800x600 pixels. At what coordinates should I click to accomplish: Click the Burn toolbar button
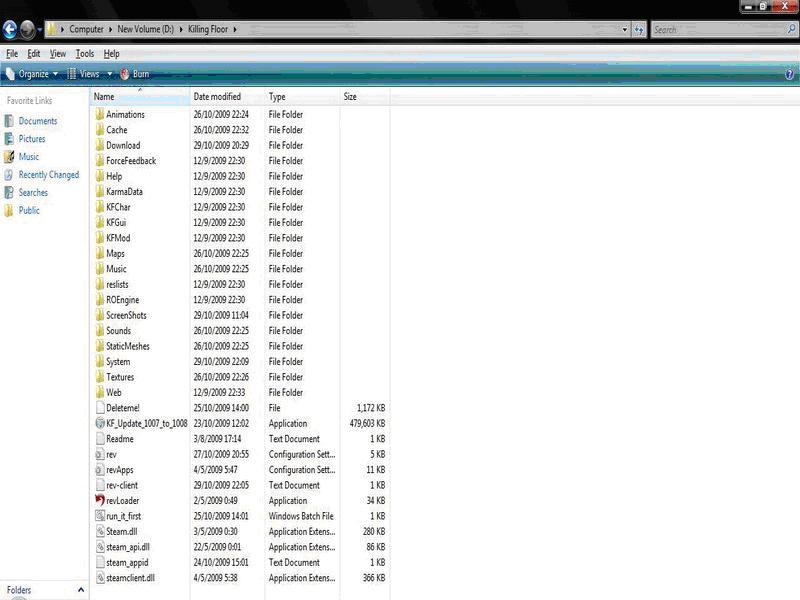135,74
